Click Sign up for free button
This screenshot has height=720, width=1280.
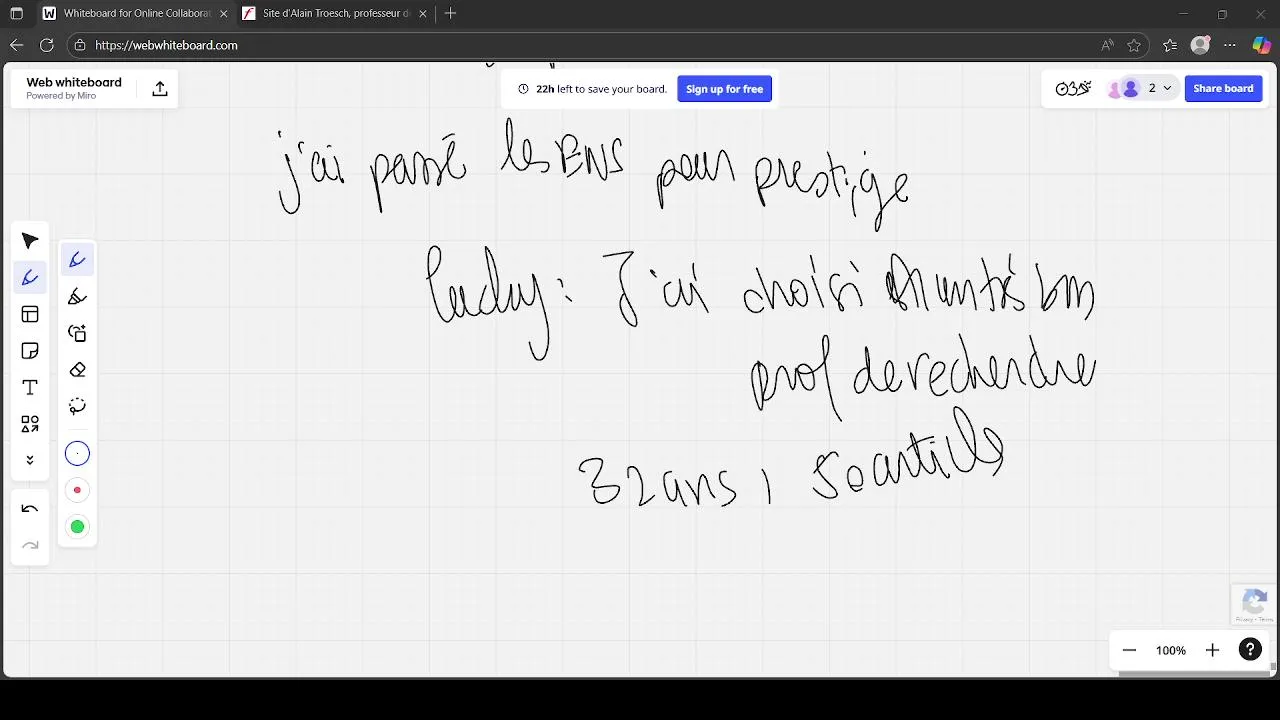click(x=724, y=89)
